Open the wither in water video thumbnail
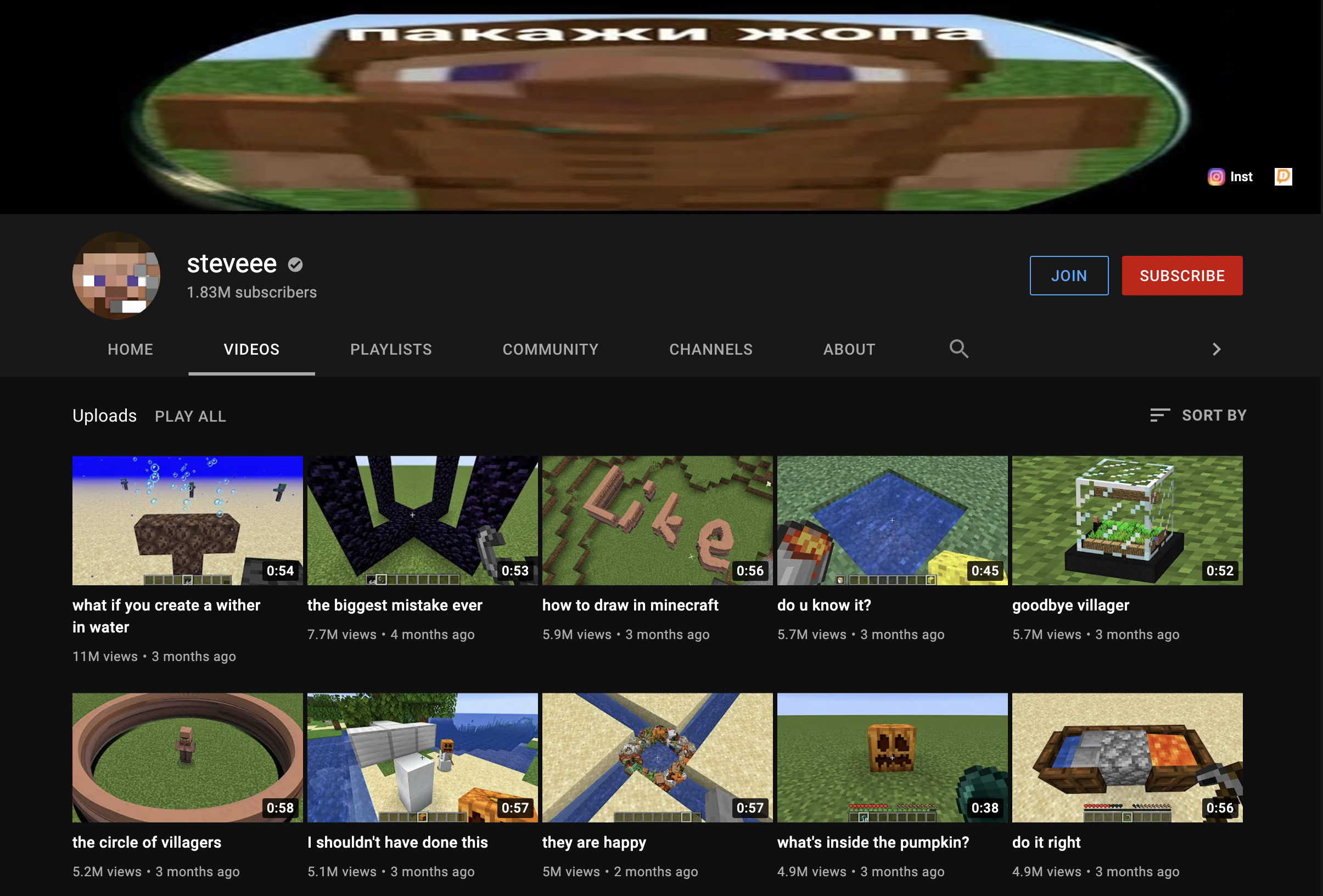Screen dimensions: 1323x896 (x=187, y=520)
